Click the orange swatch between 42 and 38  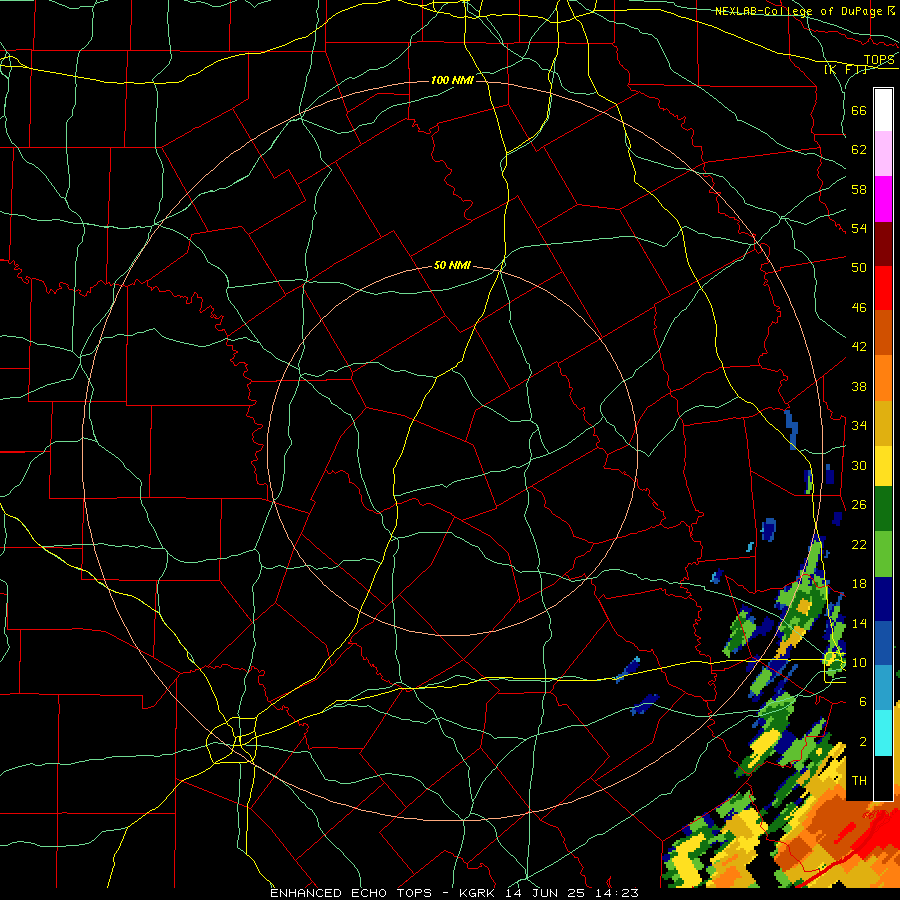click(x=883, y=377)
